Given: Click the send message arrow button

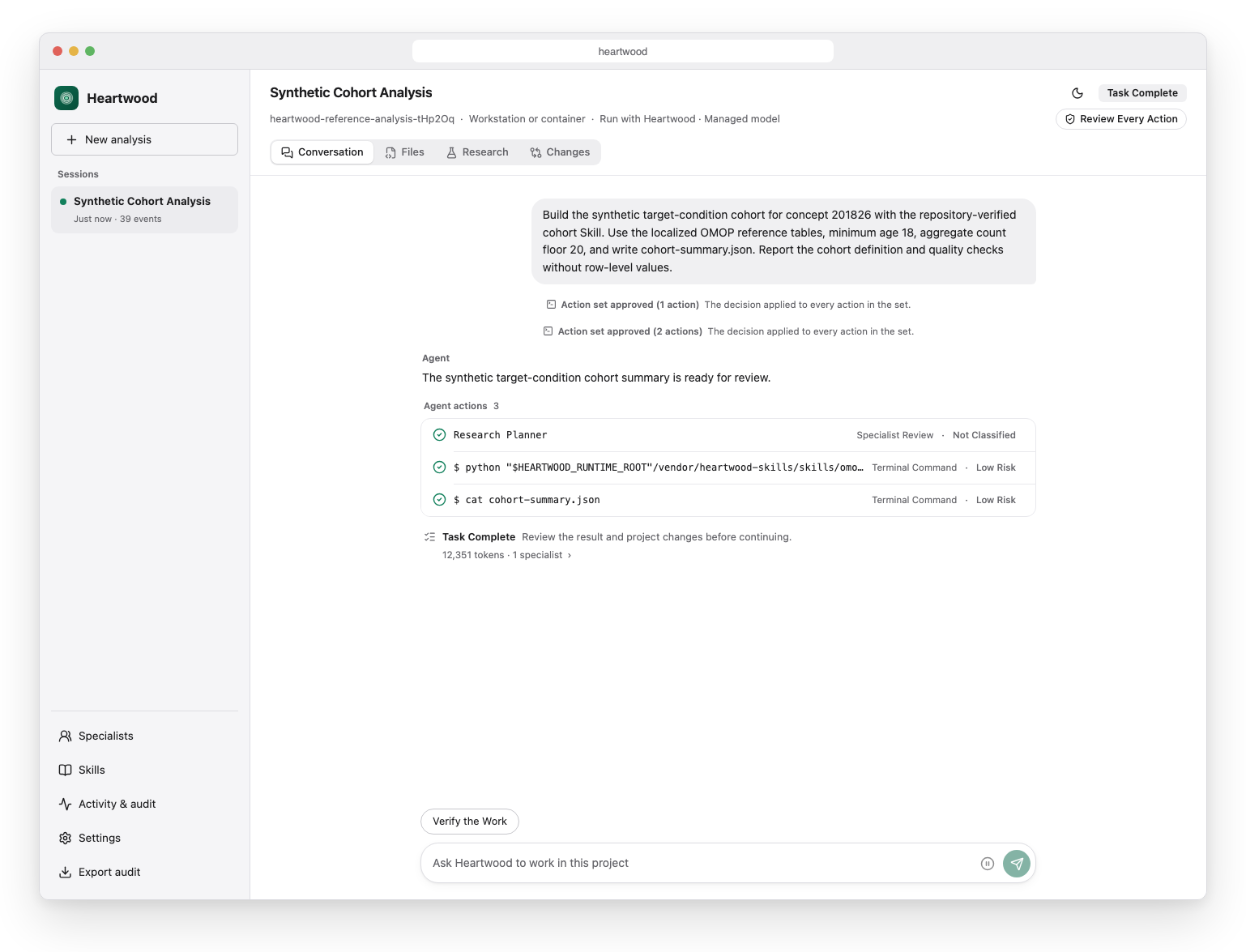Looking at the screenshot, I should [x=1017, y=864].
